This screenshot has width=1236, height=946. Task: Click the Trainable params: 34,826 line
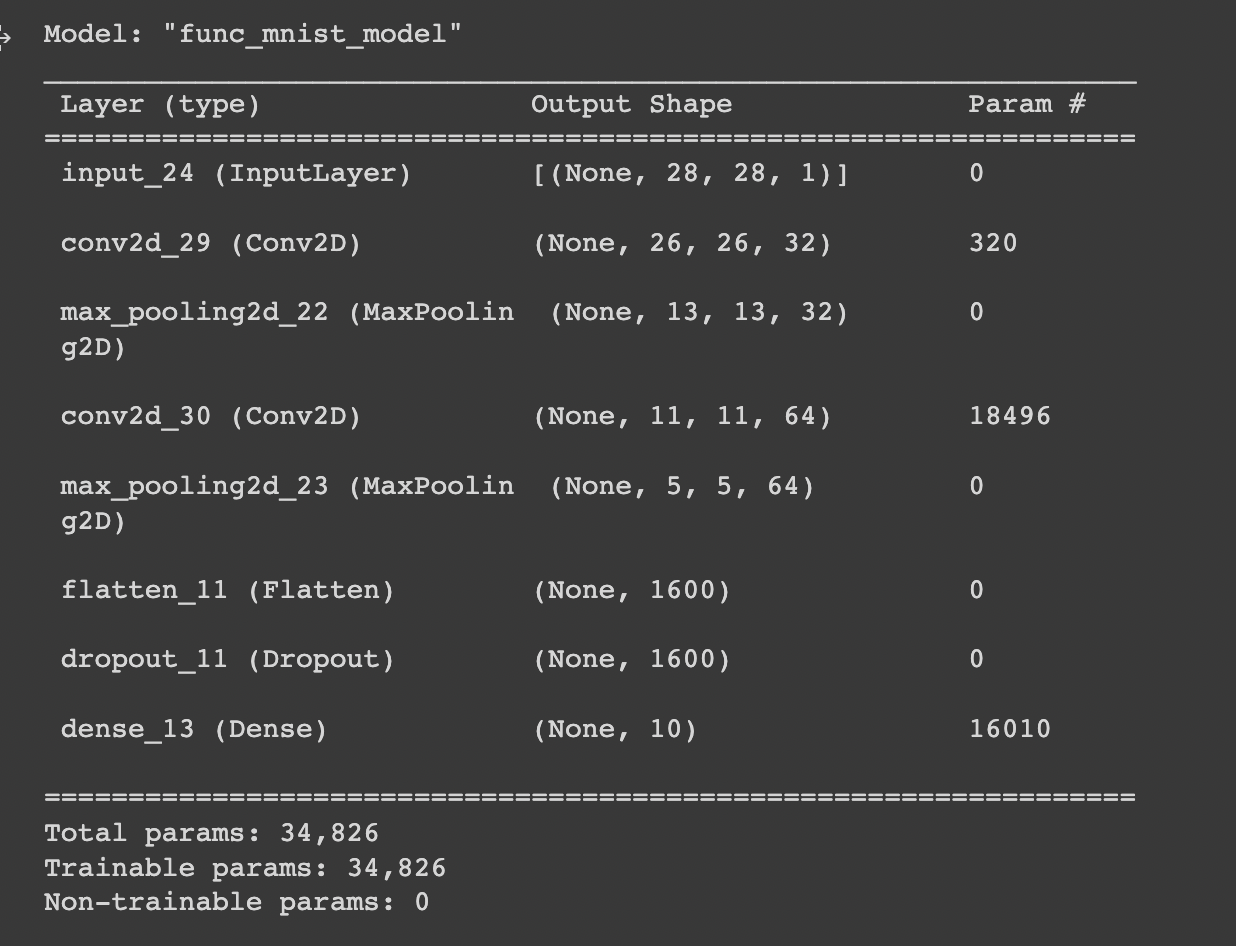point(245,868)
